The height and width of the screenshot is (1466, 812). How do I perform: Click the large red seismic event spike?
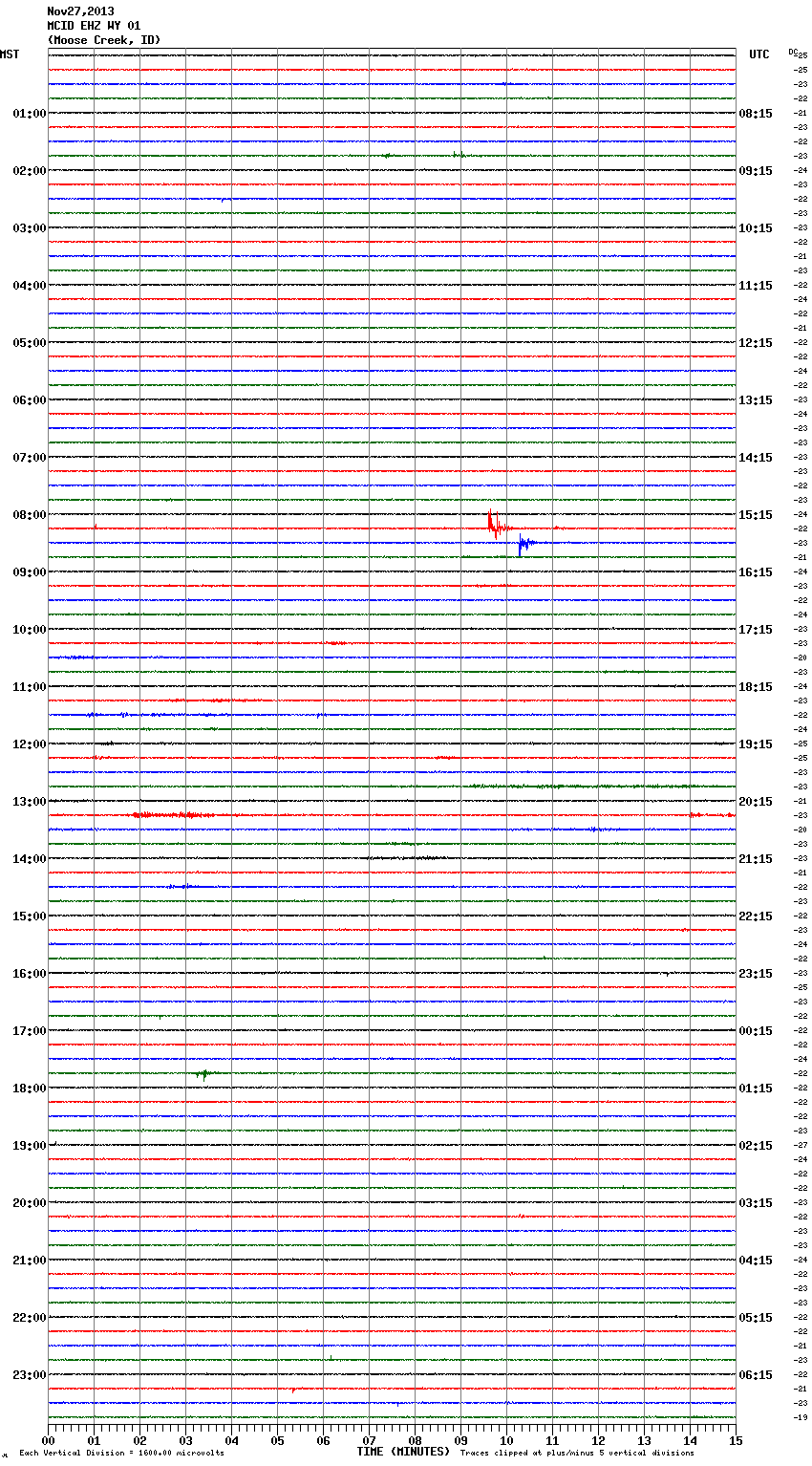point(493,525)
